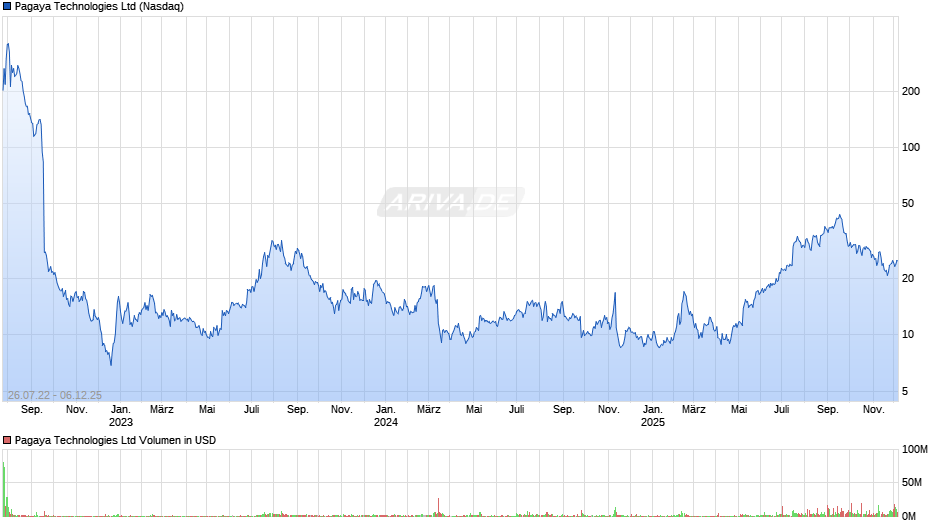Click the blue legend square for Pagaya Technologies

[x=7, y=7]
